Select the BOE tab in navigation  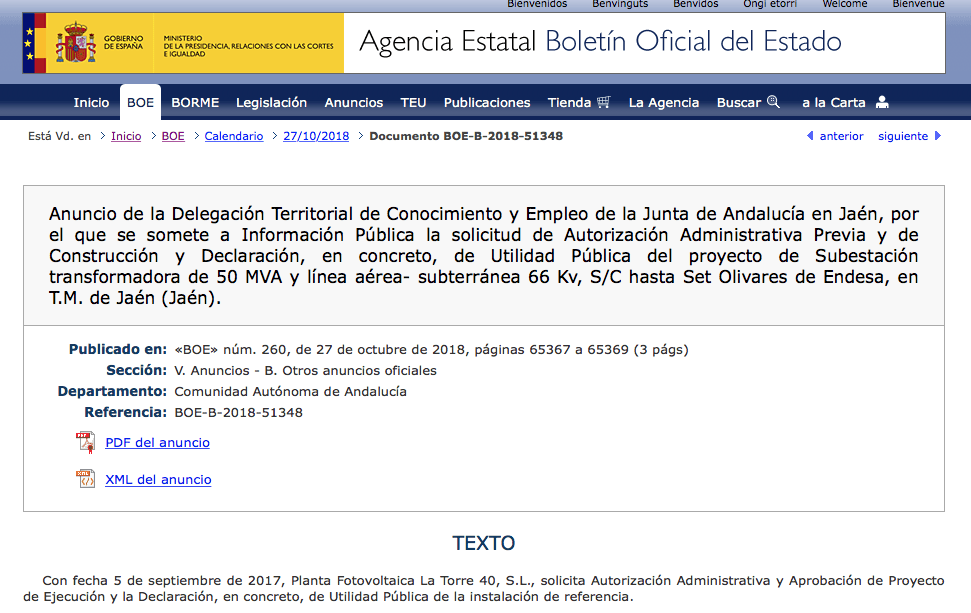tap(141, 102)
